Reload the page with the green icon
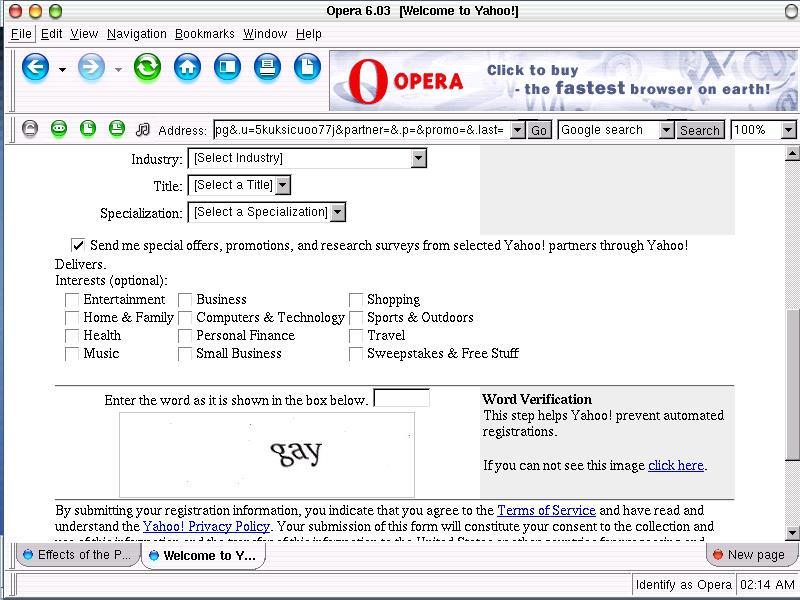The image size is (800, 600). pos(147,67)
